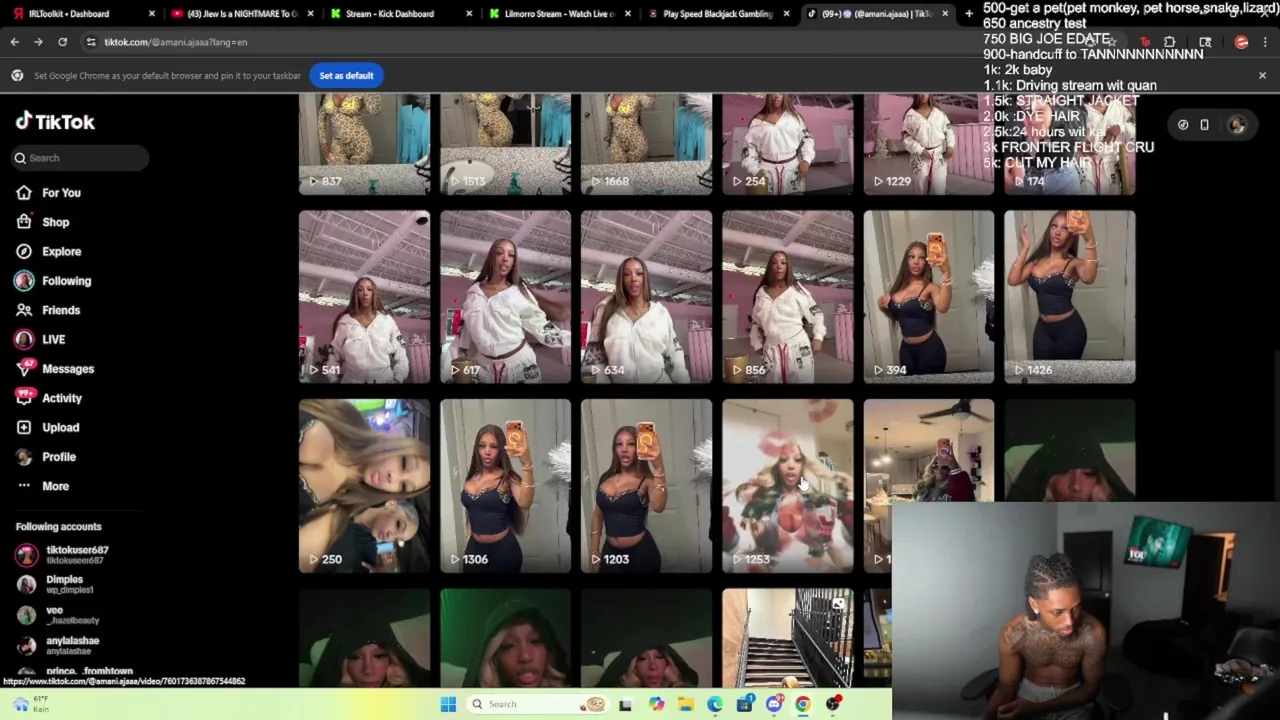Image resolution: width=1280 pixels, height=720 pixels.
Task: Open the weather widget showing Rain
Action: 30,704
